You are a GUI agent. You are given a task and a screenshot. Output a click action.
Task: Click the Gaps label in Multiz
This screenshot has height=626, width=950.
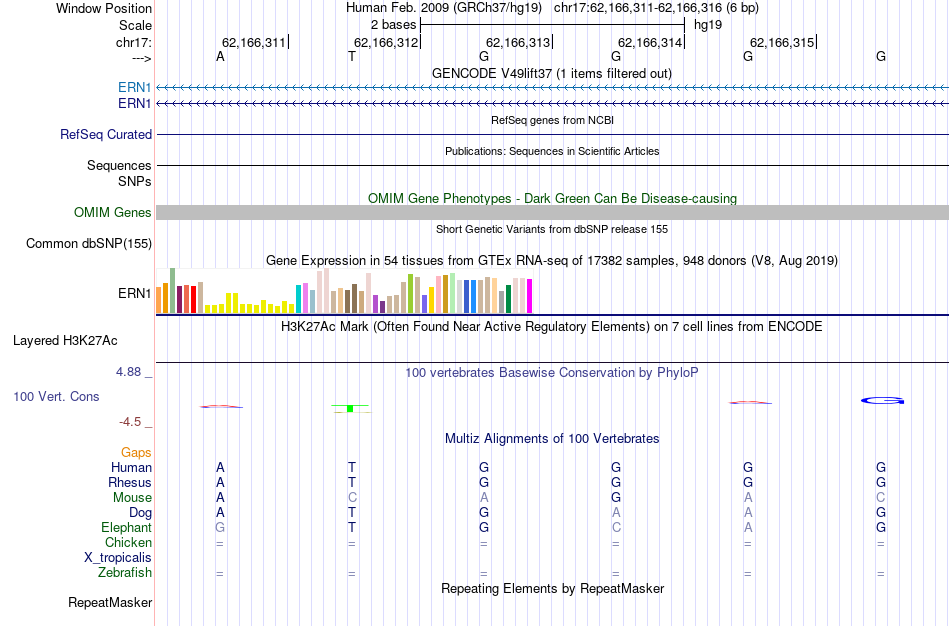[136, 453]
